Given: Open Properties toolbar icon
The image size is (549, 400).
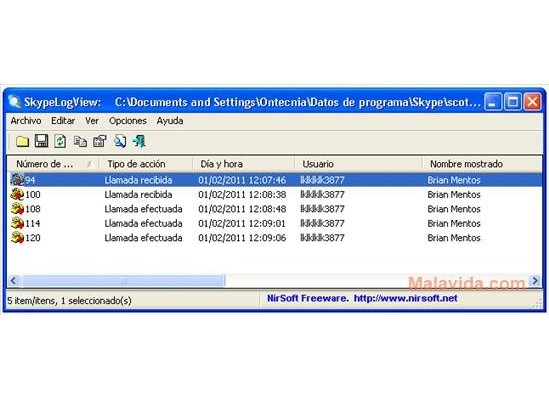Looking at the screenshot, I should 100,141.
